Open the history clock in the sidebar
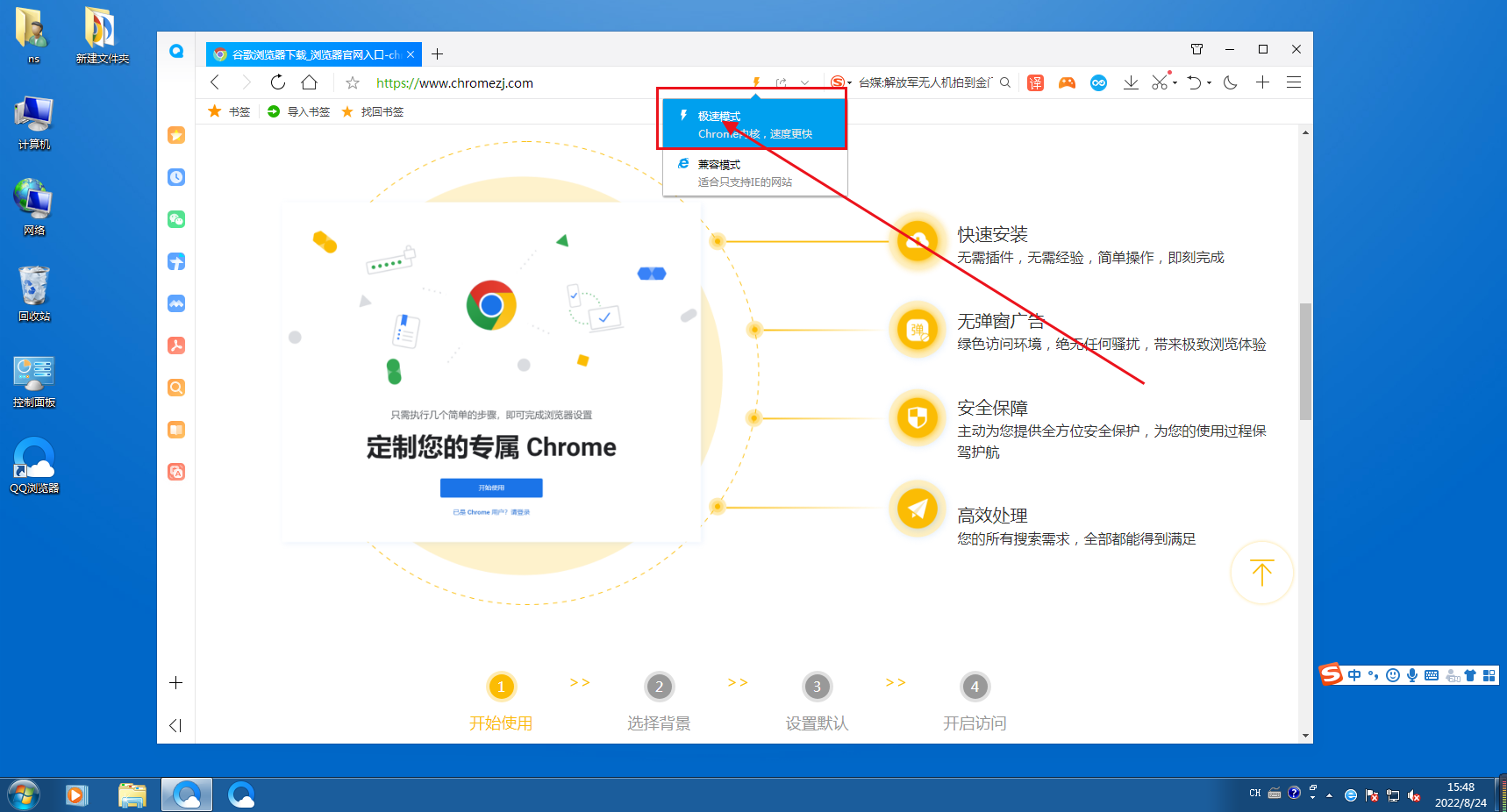The width and height of the screenshot is (1507, 812). coord(176,177)
